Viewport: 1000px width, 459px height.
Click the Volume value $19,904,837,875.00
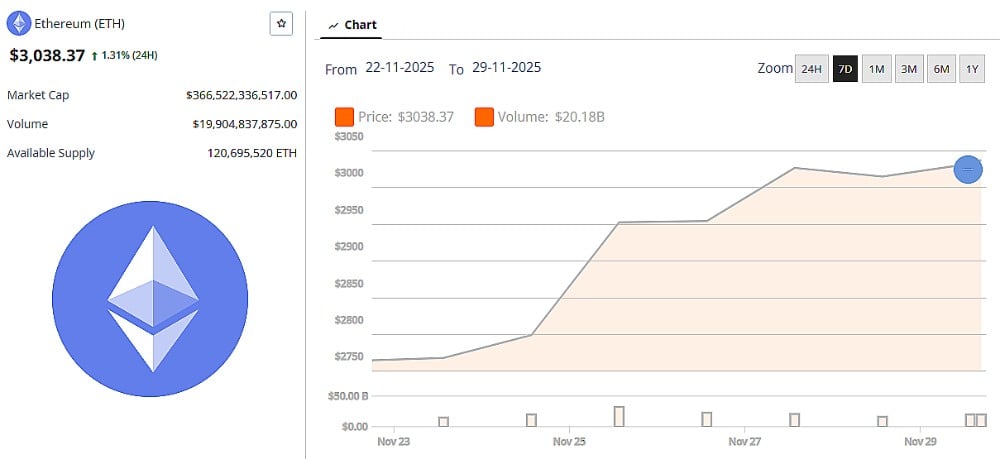pyautogui.click(x=245, y=124)
